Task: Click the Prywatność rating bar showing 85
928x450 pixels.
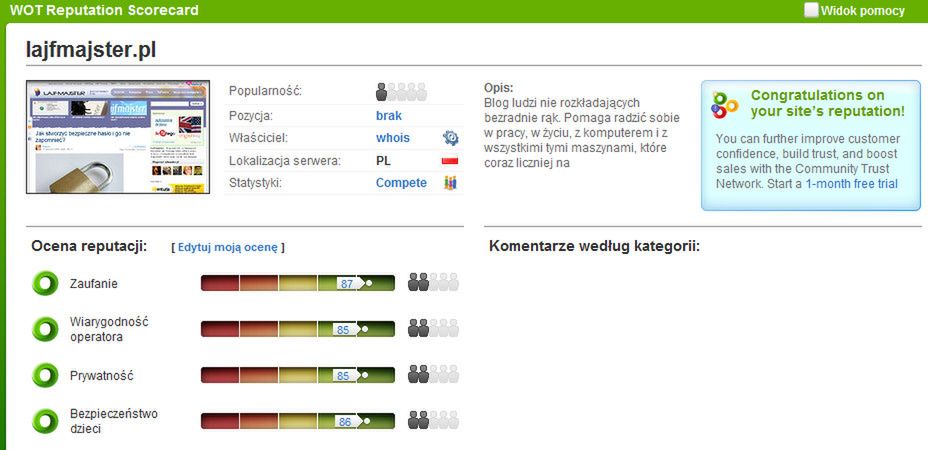Action: [x=298, y=375]
